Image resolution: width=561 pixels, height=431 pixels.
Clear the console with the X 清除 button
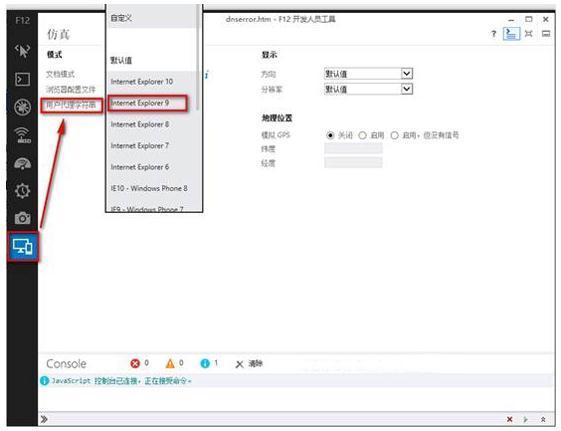coord(249,364)
